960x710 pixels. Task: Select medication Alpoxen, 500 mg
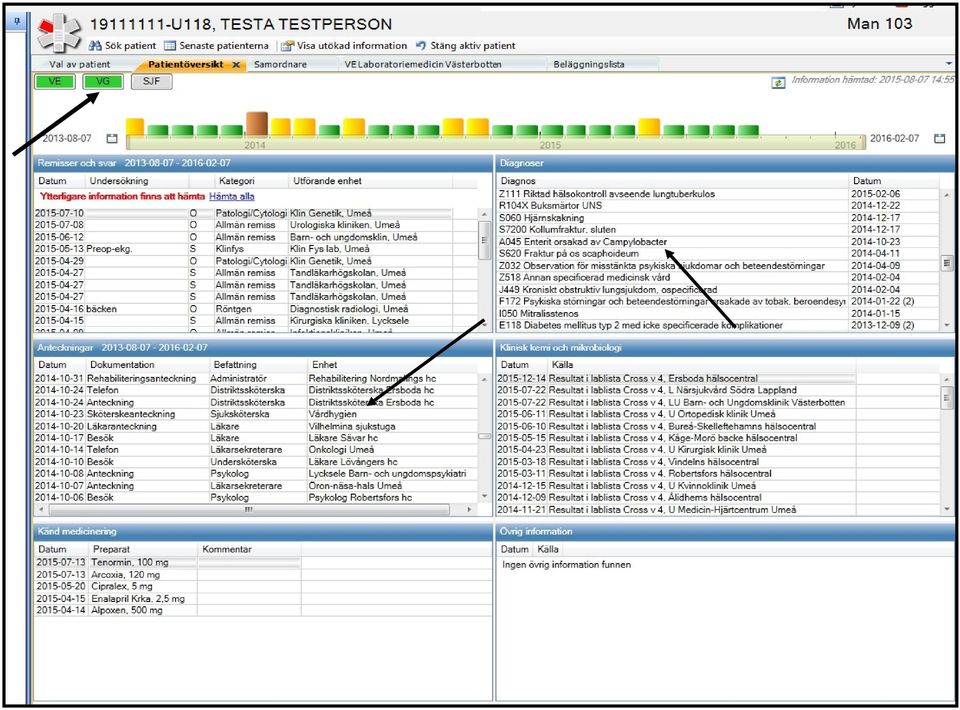point(263,610)
